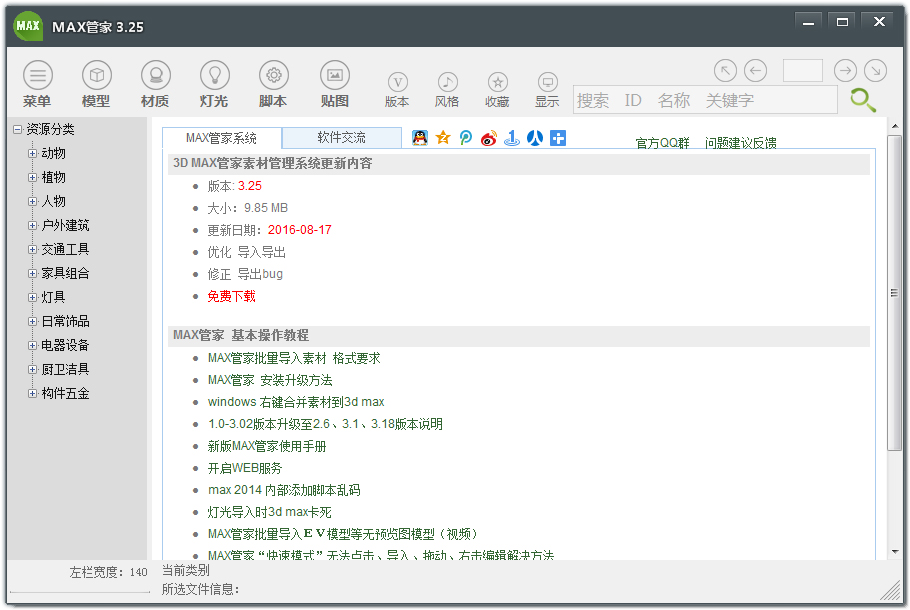910x610 pixels.
Task: Select the 模型 cube icon
Action: click(x=96, y=75)
